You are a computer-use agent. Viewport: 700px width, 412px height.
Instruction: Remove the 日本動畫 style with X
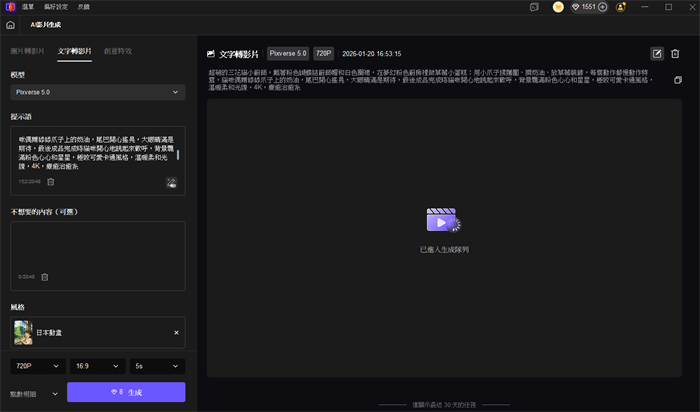click(176, 333)
